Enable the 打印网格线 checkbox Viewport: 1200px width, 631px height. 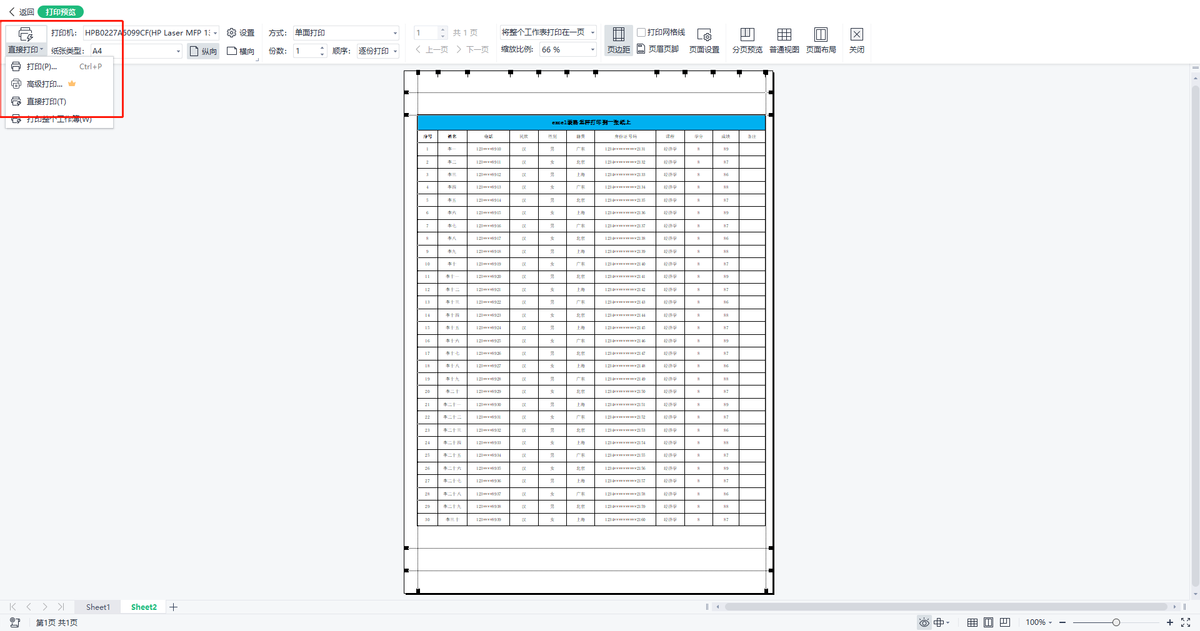(641, 32)
